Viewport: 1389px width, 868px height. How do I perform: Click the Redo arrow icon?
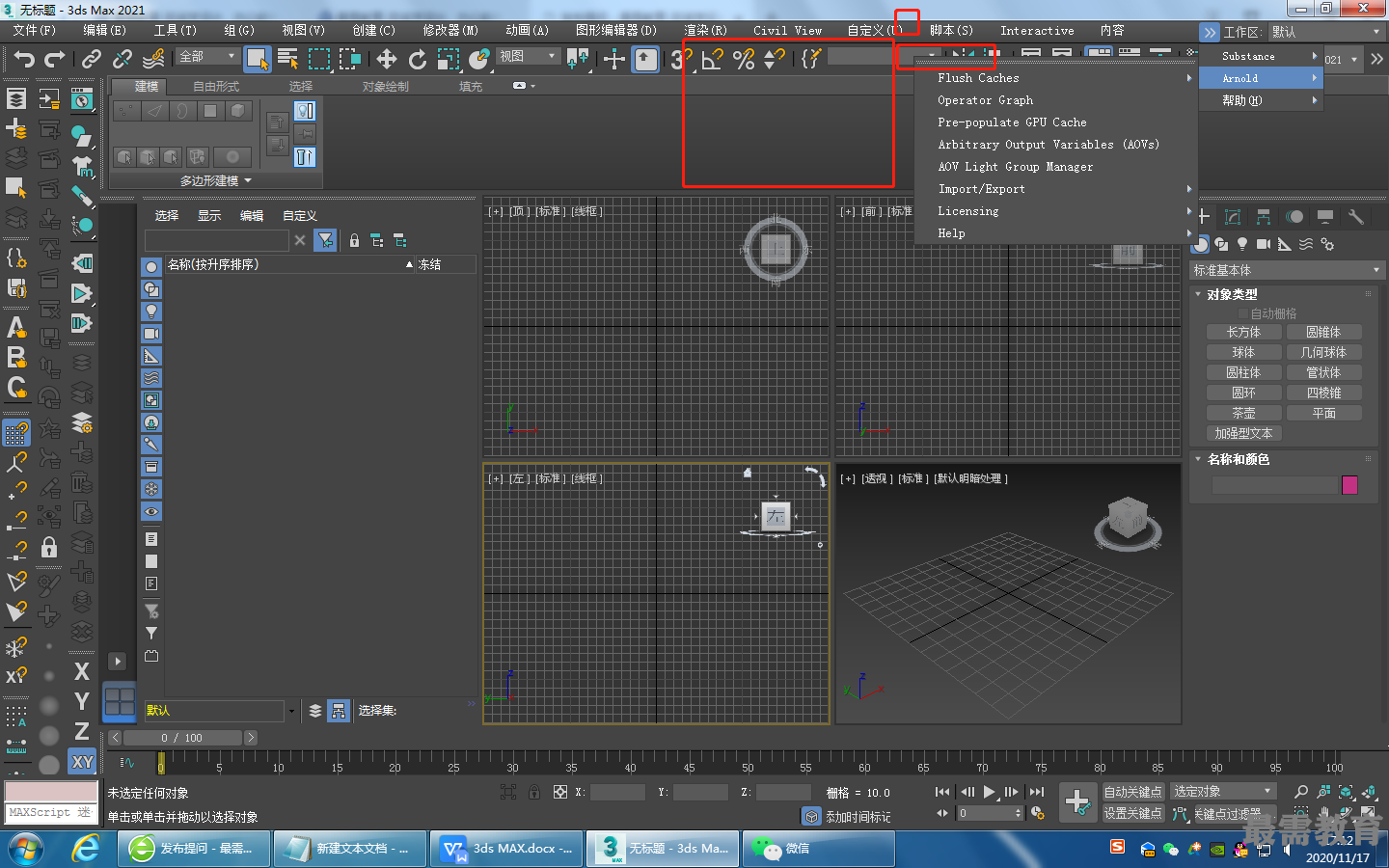55,60
